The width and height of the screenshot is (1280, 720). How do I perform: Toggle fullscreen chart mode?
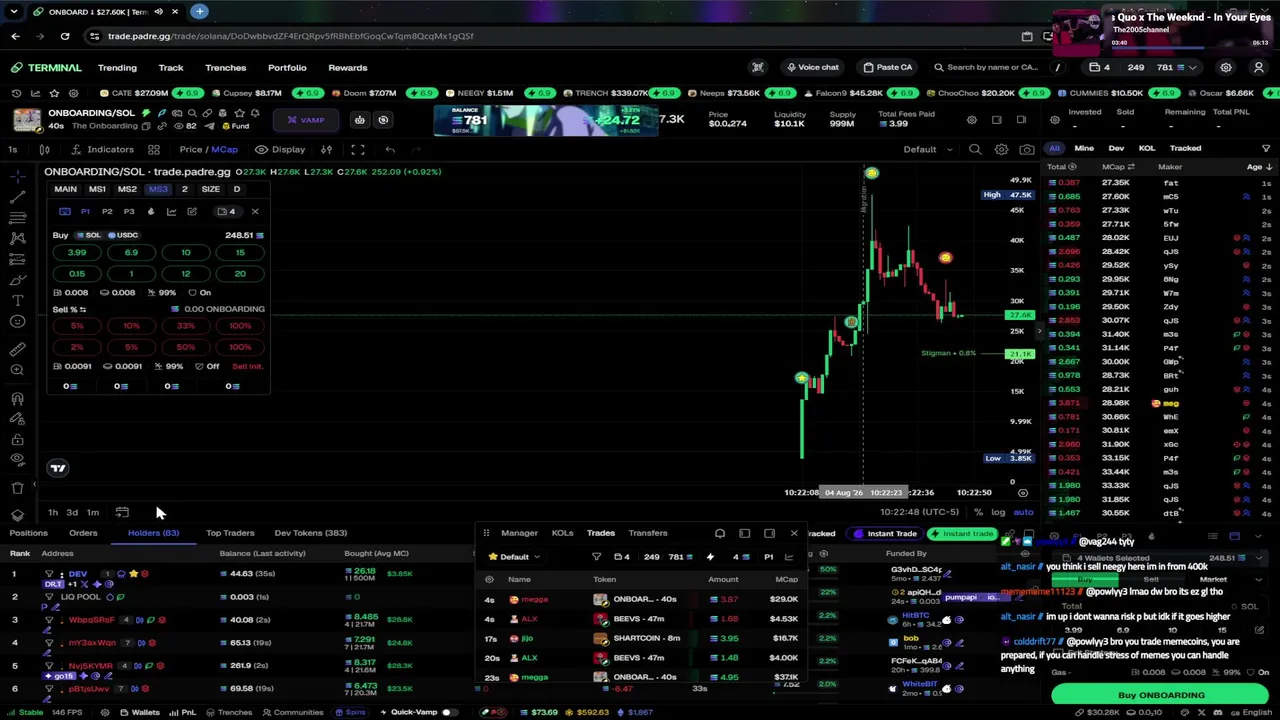[x=357, y=150]
